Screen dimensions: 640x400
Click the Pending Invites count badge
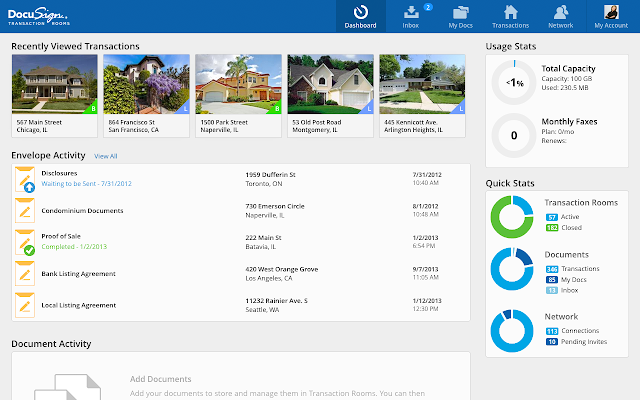551,341
